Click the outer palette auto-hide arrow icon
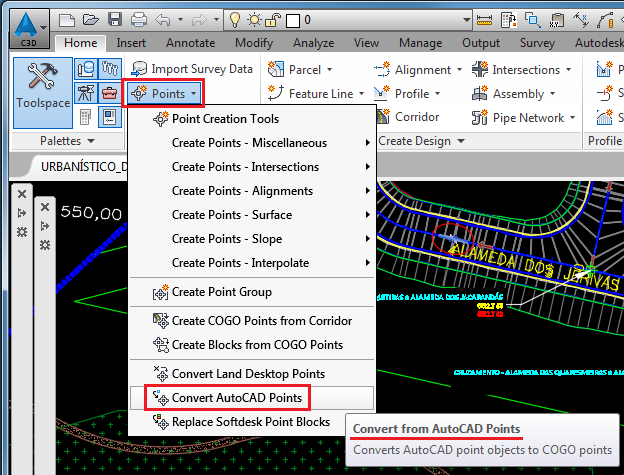 click(22, 213)
